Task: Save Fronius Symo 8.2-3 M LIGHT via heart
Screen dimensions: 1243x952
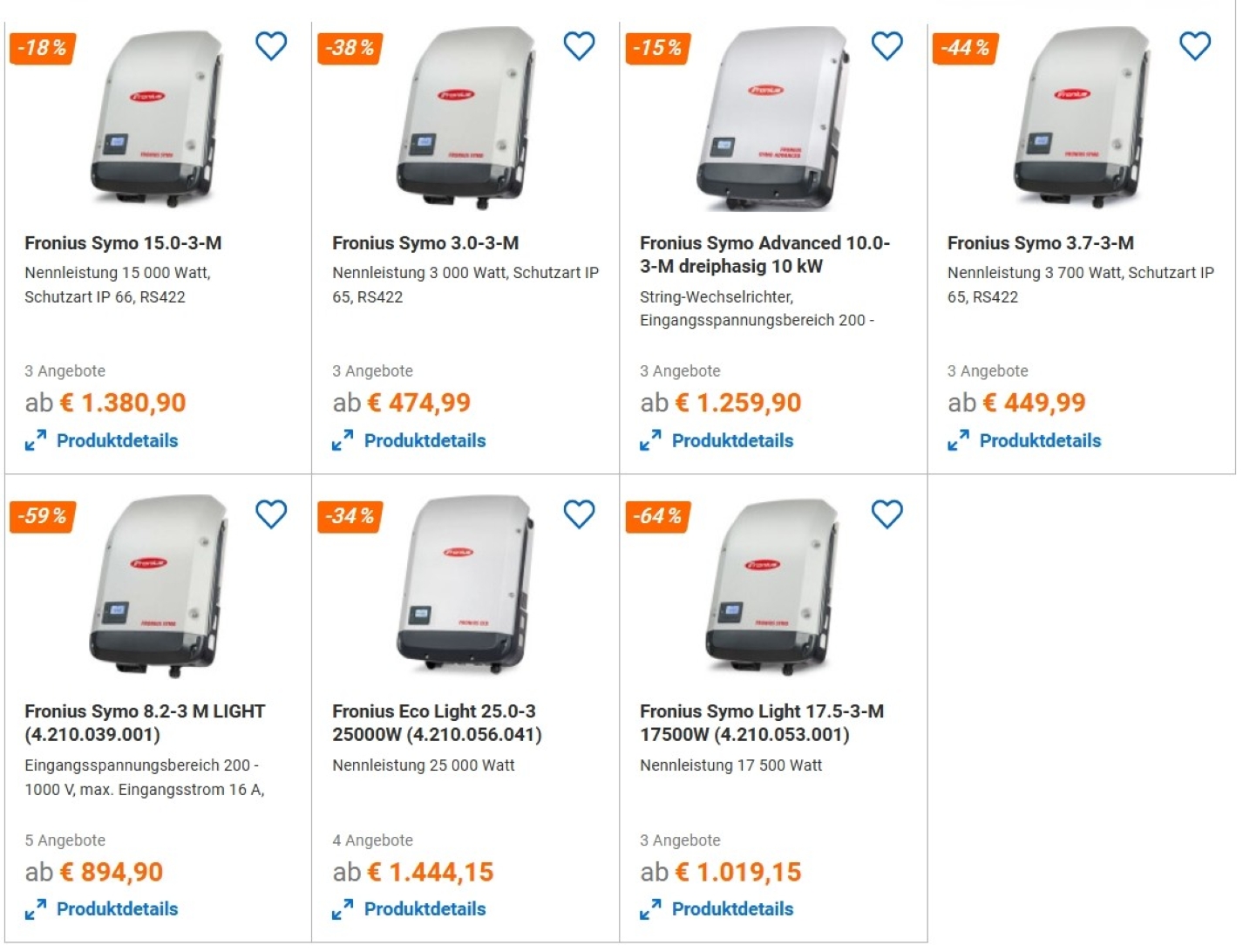Action: point(271,514)
